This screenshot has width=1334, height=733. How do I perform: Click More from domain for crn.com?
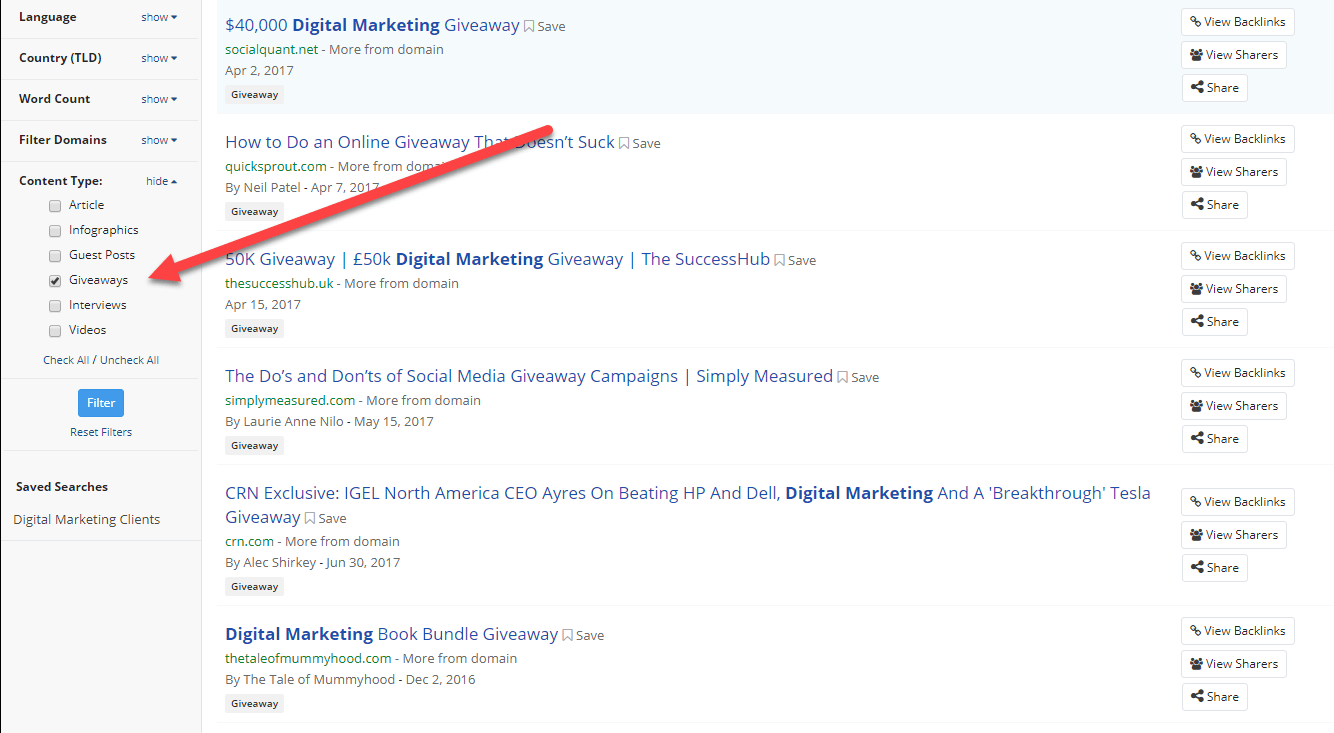[342, 541]
